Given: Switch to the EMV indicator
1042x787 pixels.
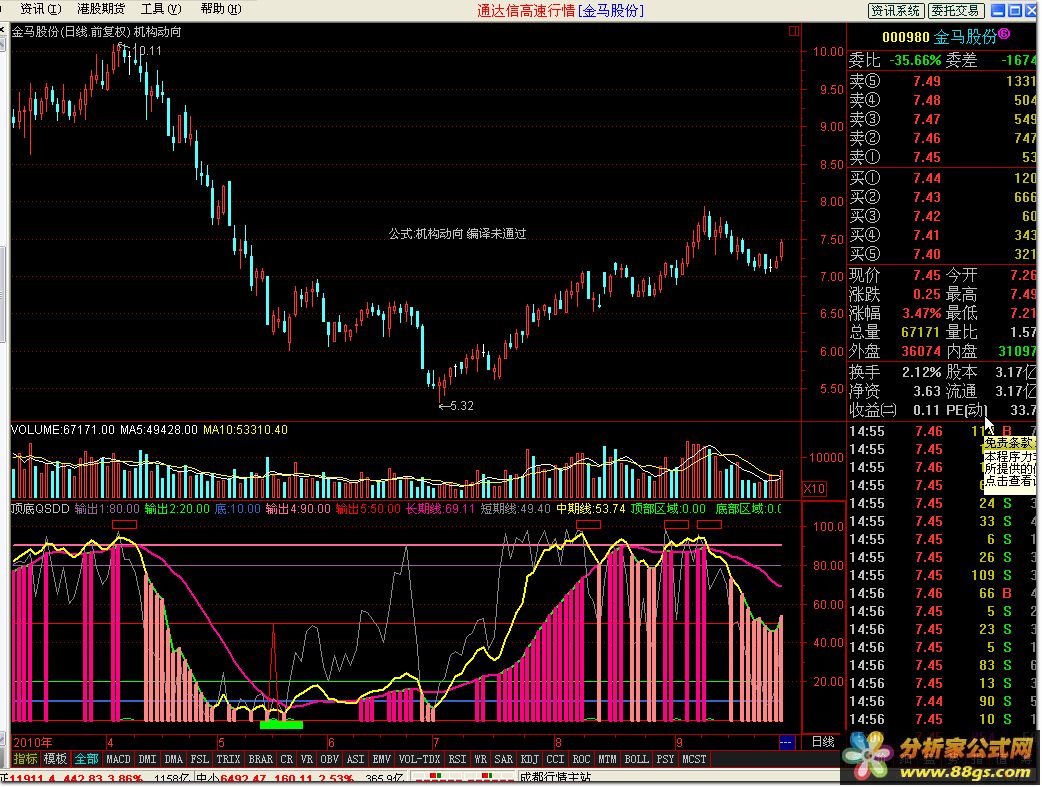Looking at the screenshot, I should coord(381,758).
